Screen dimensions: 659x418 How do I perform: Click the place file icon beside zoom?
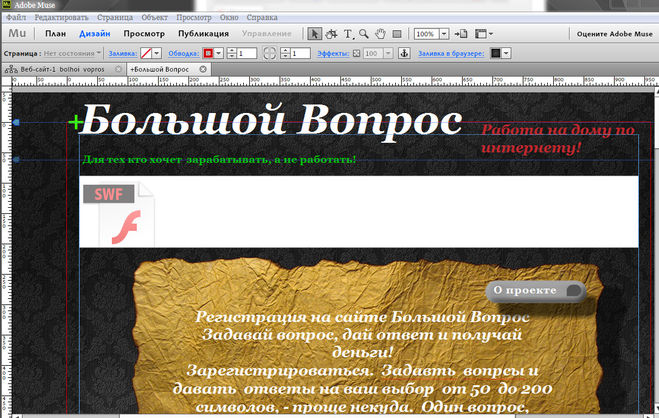click(461, 34)
